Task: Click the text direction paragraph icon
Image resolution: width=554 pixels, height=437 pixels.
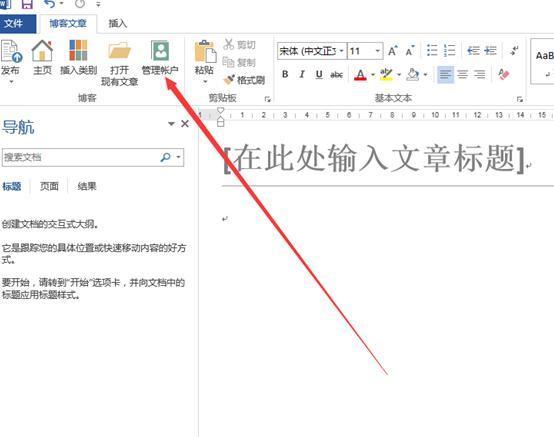Action: tap(514, 51)
